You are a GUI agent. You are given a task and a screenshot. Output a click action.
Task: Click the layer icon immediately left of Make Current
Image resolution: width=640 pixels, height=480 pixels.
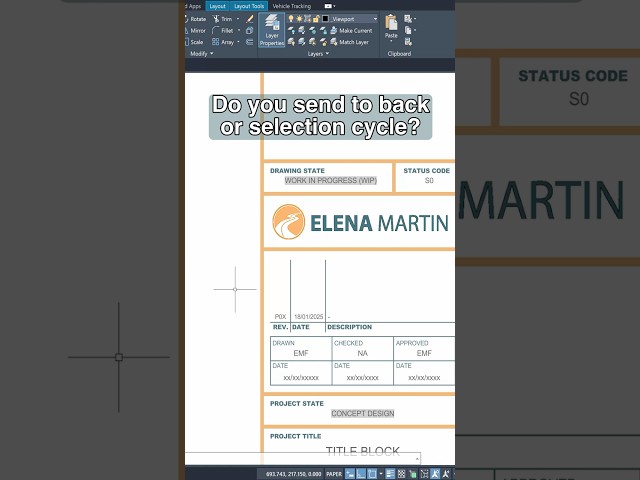(323, 30)
